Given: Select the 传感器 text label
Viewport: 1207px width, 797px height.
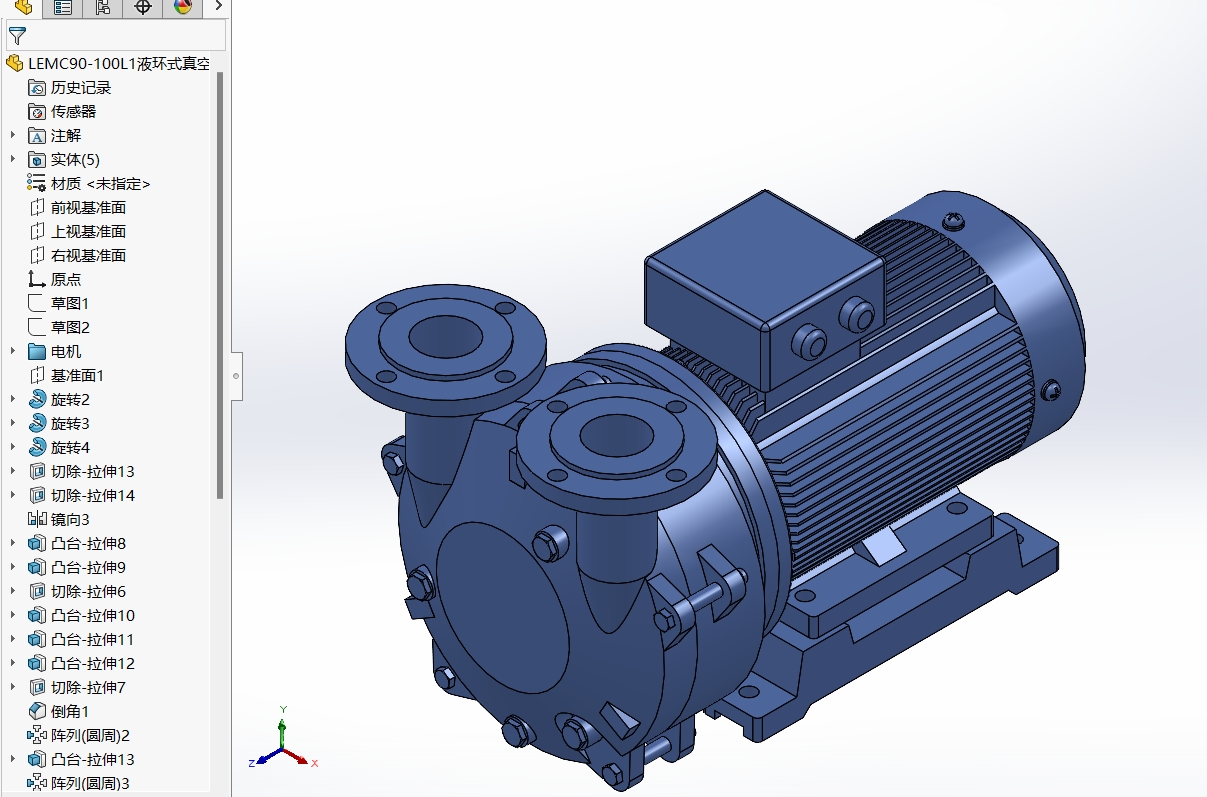Looking at the screenshot, I should coord(74,111).
